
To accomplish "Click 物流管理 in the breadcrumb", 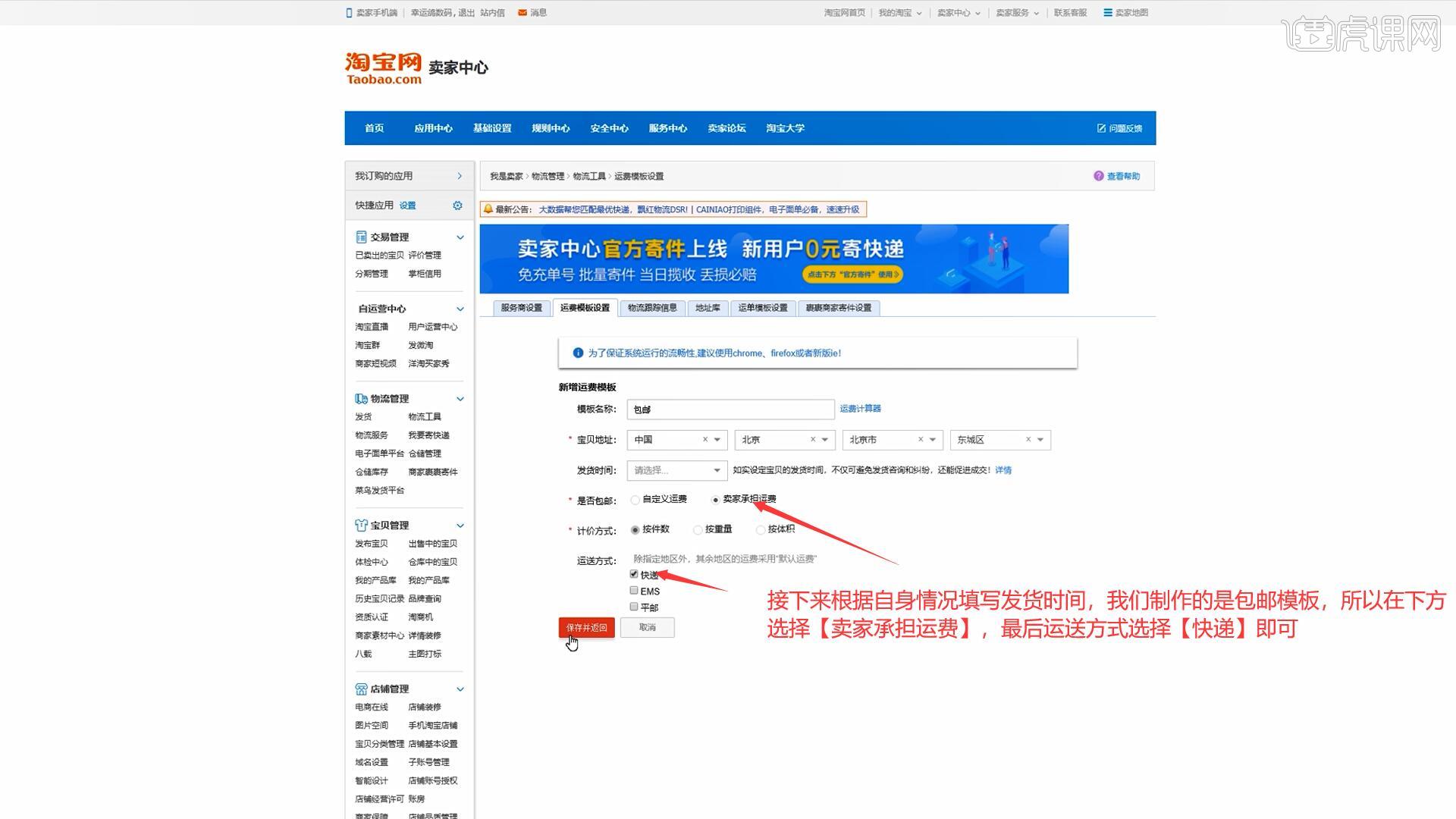I will pos(548,177).
